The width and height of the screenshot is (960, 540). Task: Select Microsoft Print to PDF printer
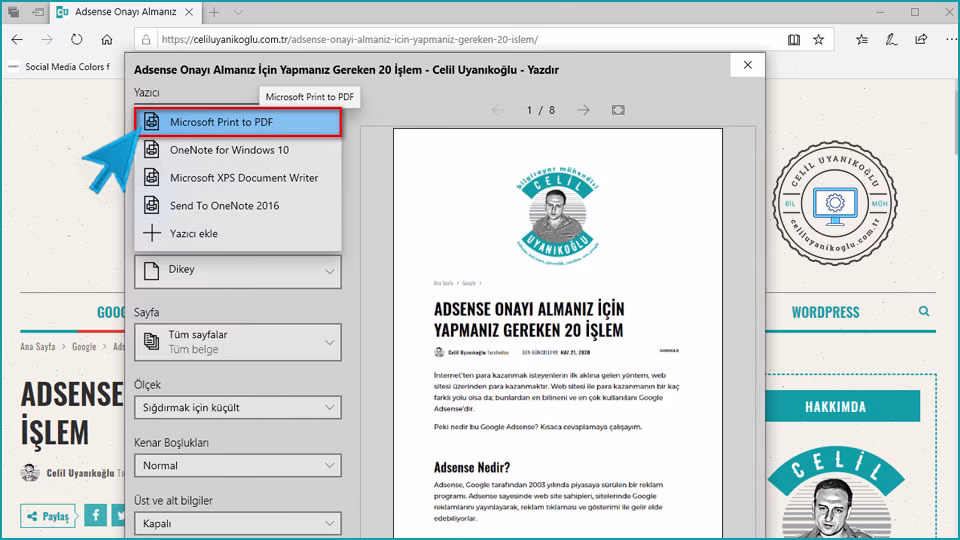point(238,122)
